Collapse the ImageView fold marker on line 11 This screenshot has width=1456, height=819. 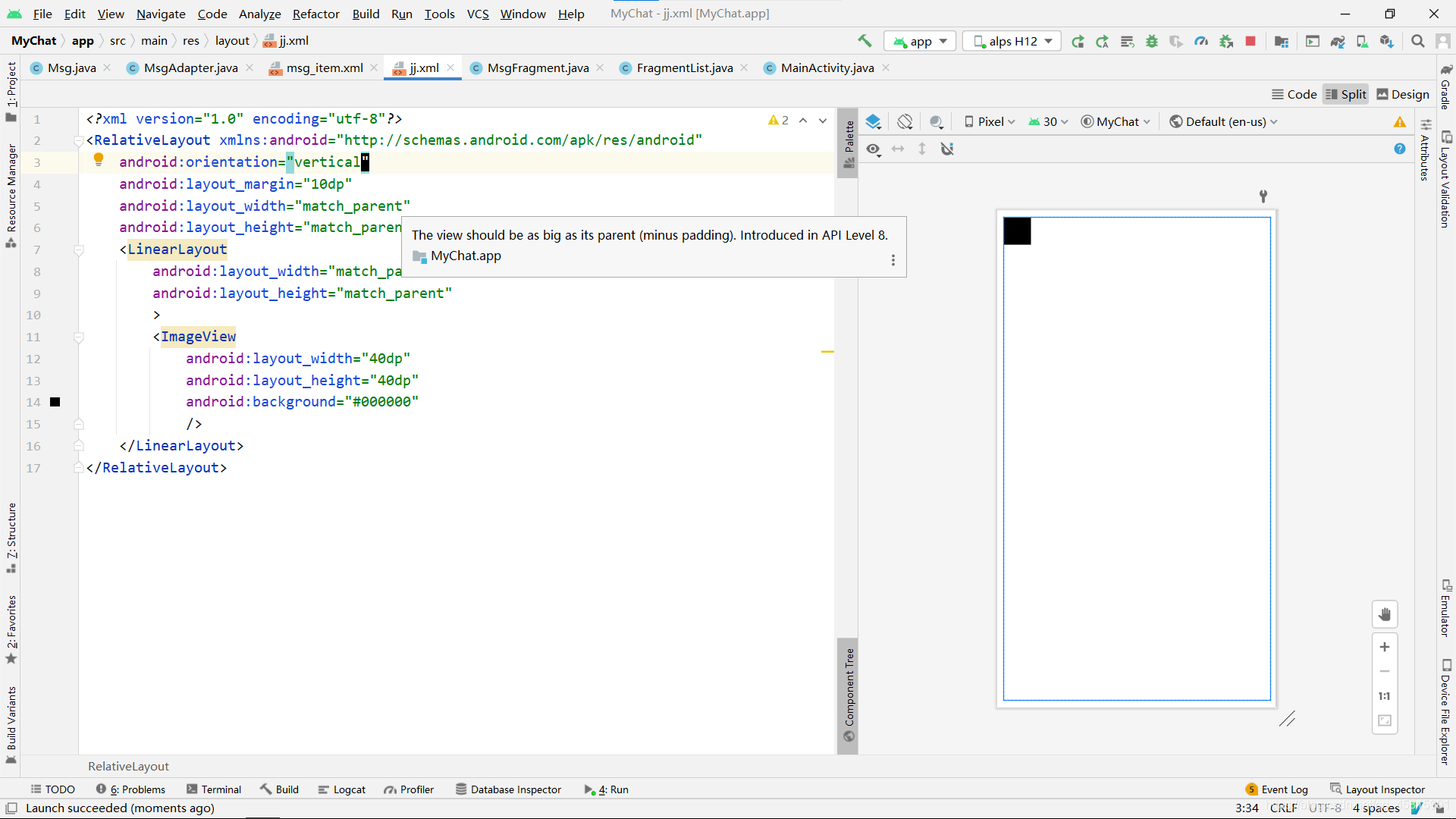[x=78, y=337]
